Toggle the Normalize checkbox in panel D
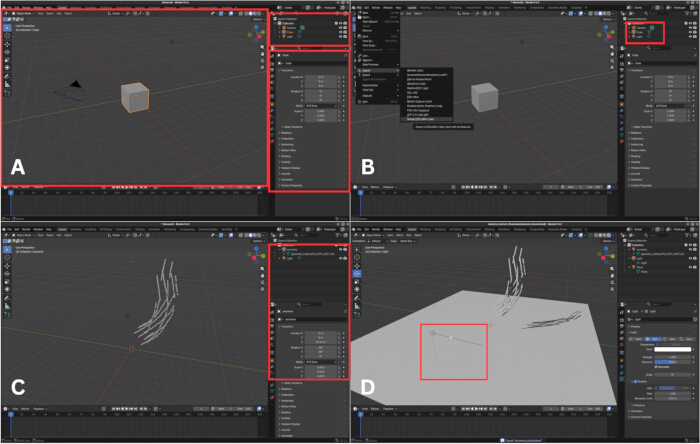Screen dimensions: 700x444 coord(656,367)
